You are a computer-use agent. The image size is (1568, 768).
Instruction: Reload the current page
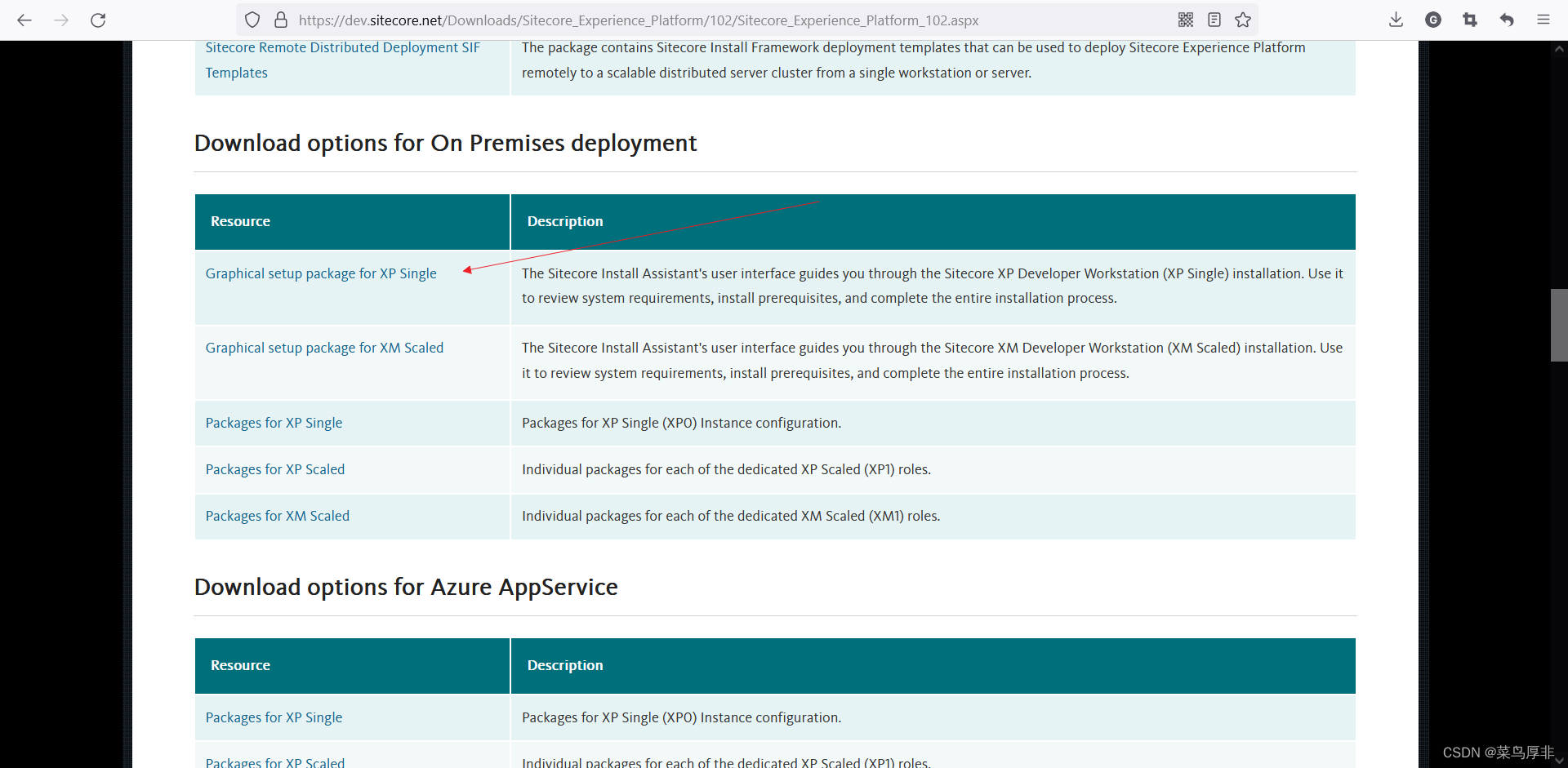click(98, 20)
